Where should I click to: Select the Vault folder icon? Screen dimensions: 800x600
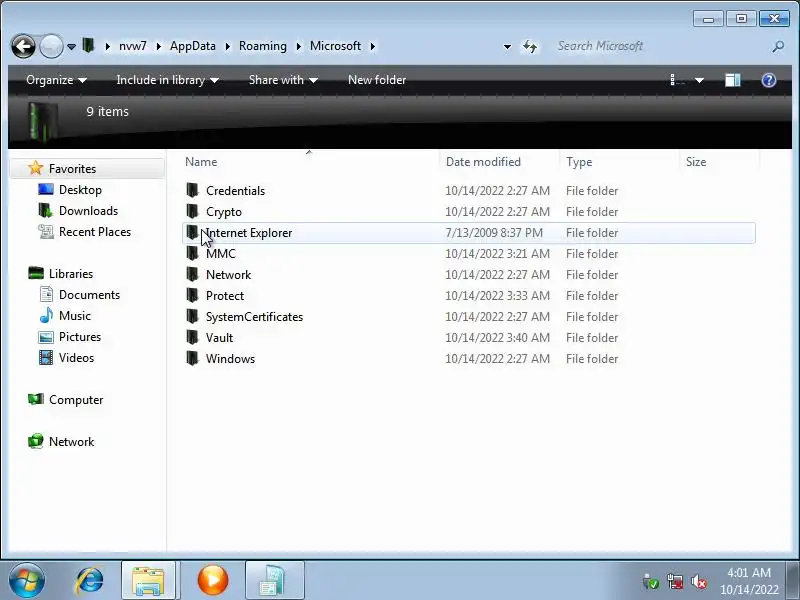coord(192,337)
